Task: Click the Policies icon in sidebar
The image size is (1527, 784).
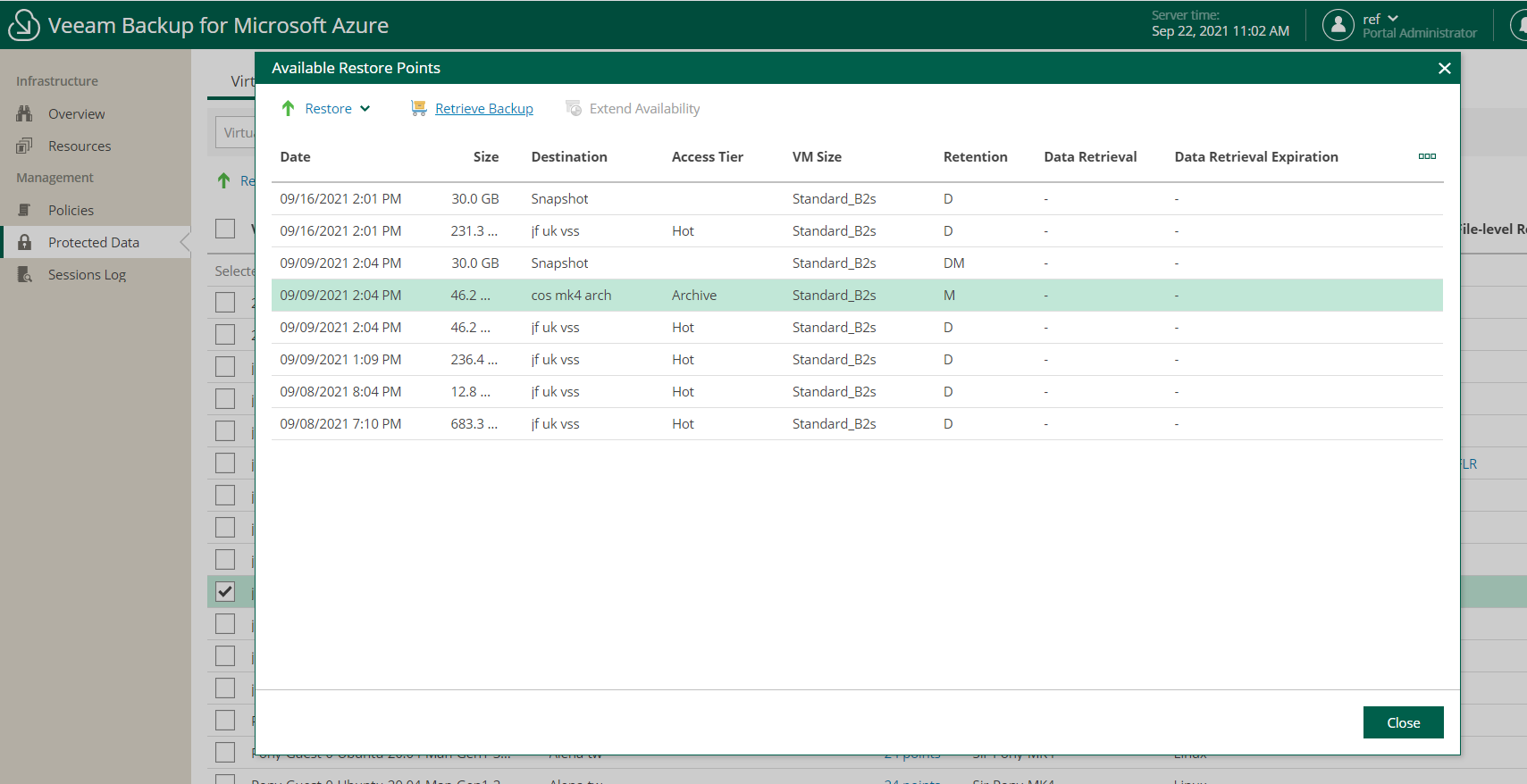Action: pyautogui.click(x=25, y=210)
